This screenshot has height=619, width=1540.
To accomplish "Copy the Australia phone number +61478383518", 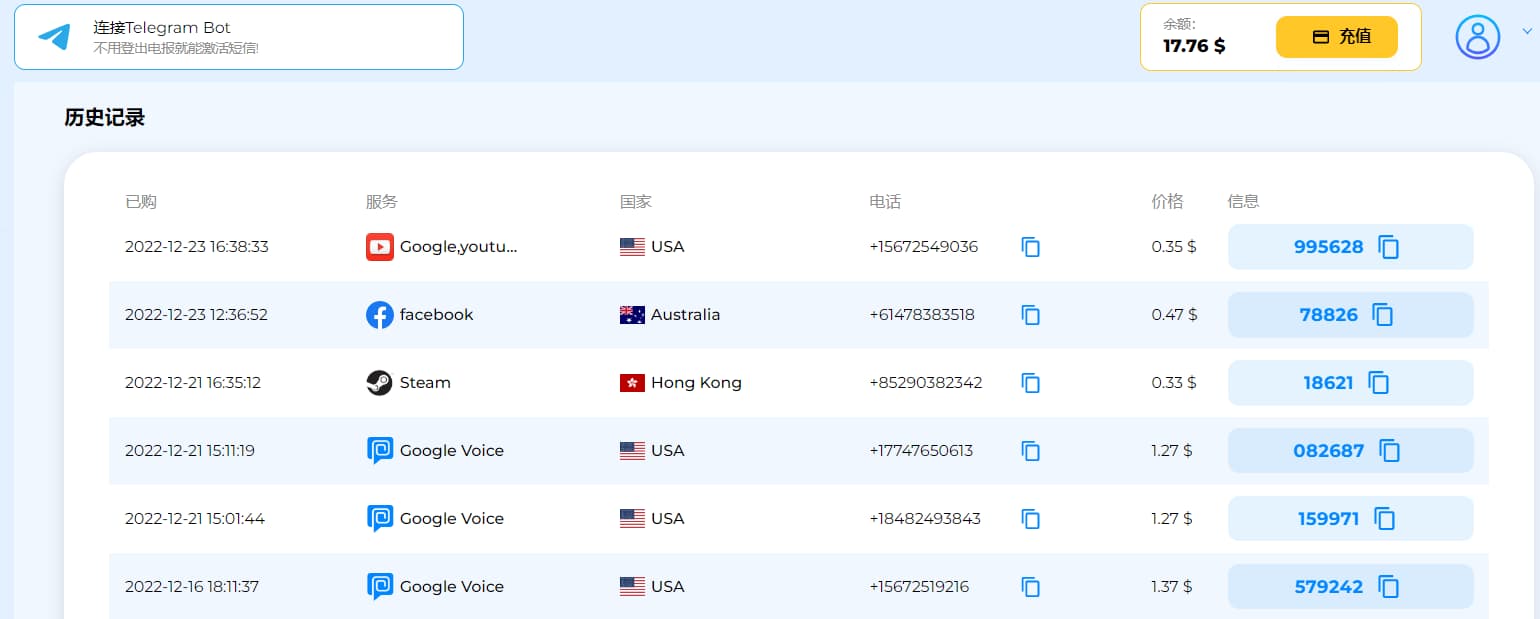I will [x=1031, y=315].
